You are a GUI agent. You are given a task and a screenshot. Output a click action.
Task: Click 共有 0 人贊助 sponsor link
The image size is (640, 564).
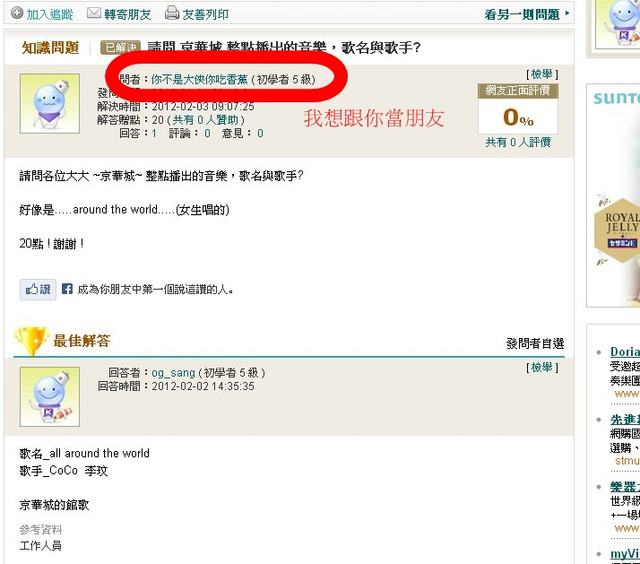[x=206, y=120]
